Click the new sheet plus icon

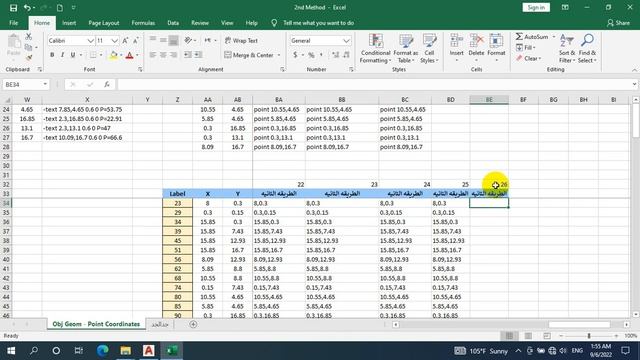[x=193, y=324]
